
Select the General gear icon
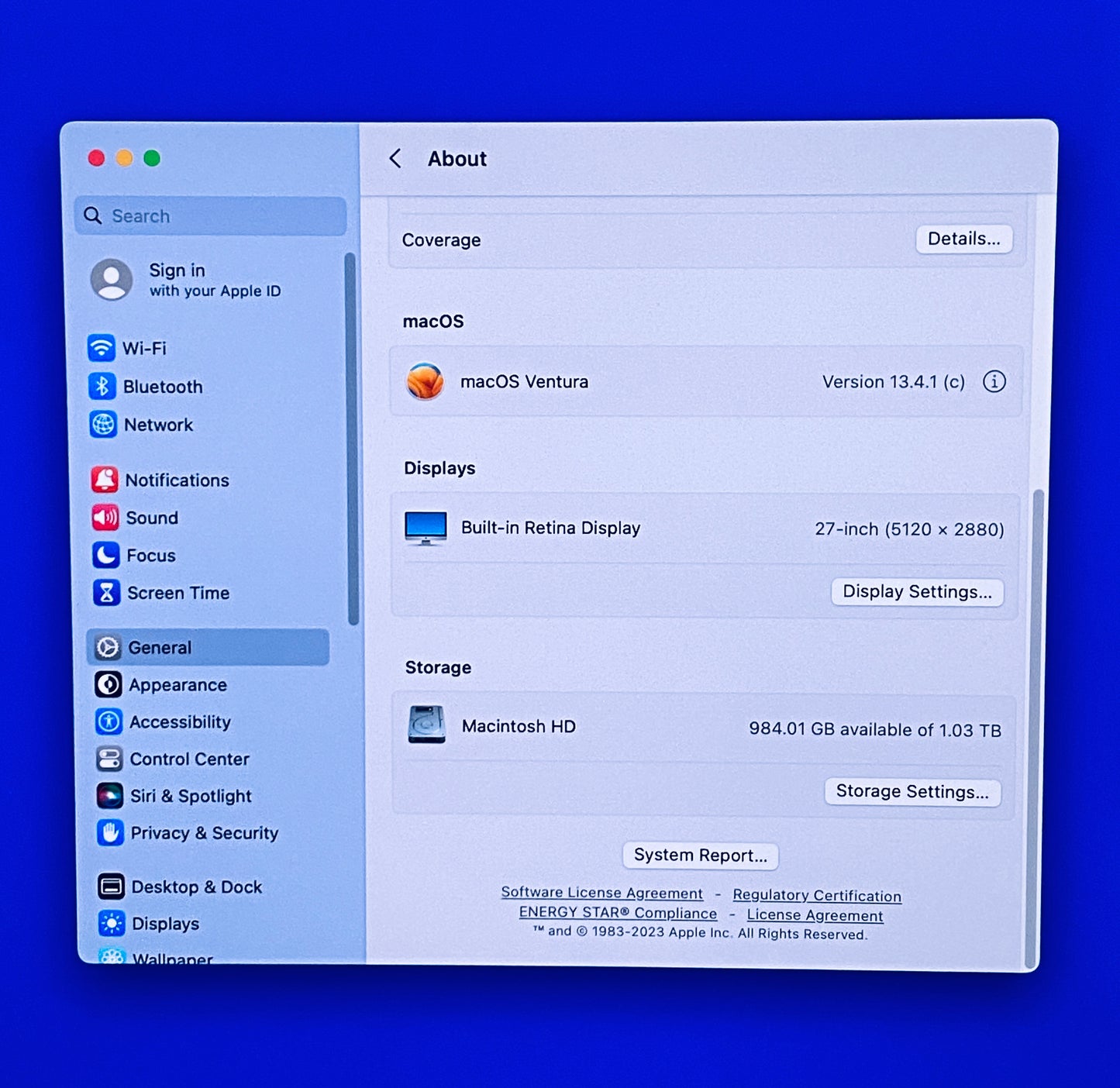(x=108, y=647)
